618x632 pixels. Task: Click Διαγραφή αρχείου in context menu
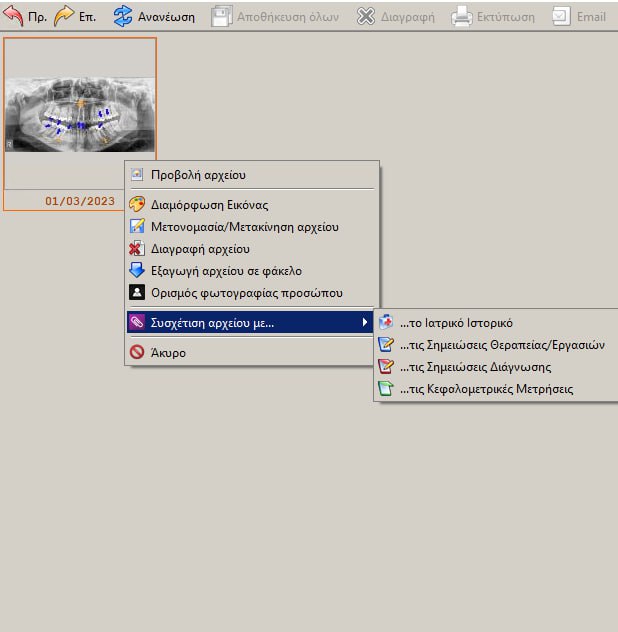click(200, 249)
